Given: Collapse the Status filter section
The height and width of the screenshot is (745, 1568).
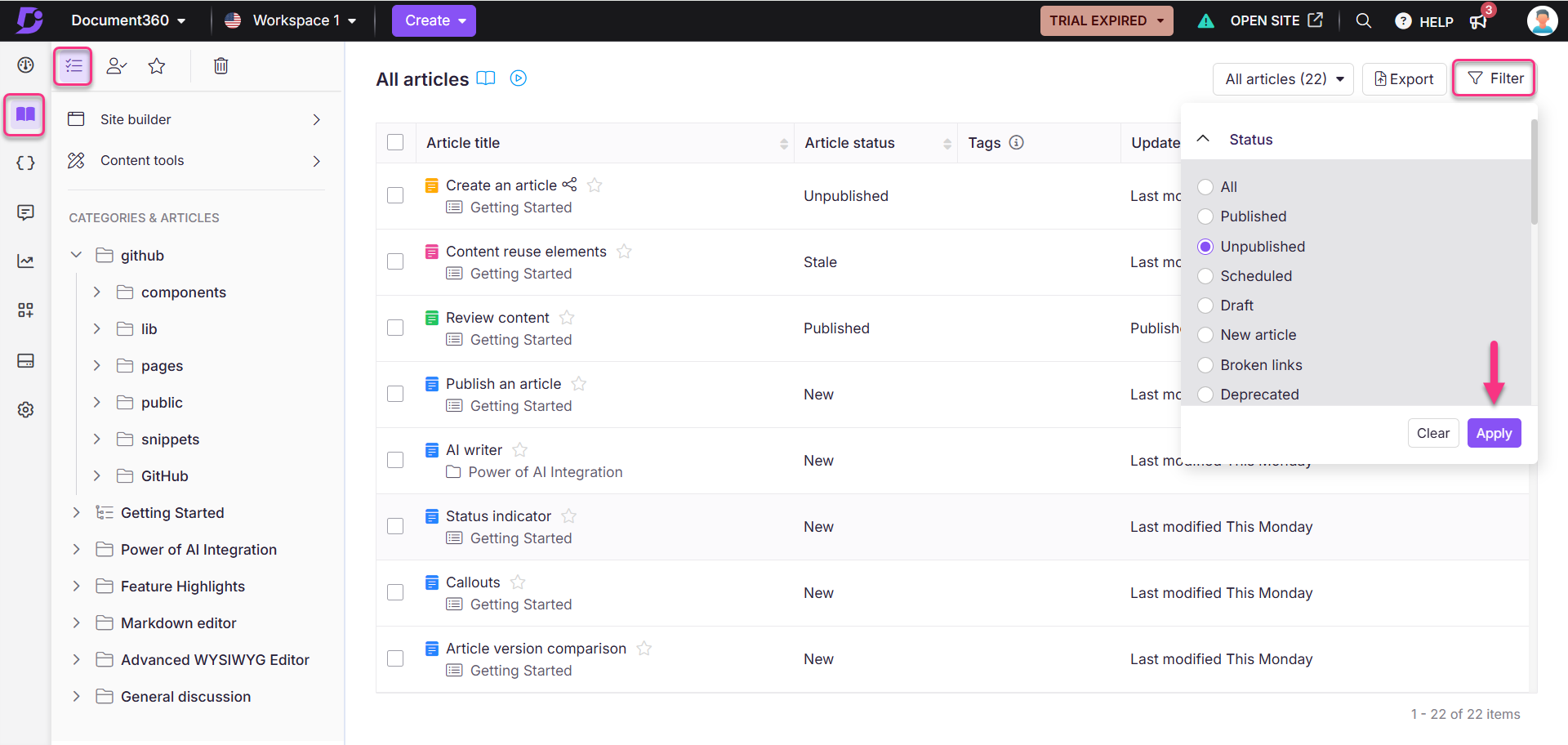Looking at the screenshot, I should [1203, 139].
